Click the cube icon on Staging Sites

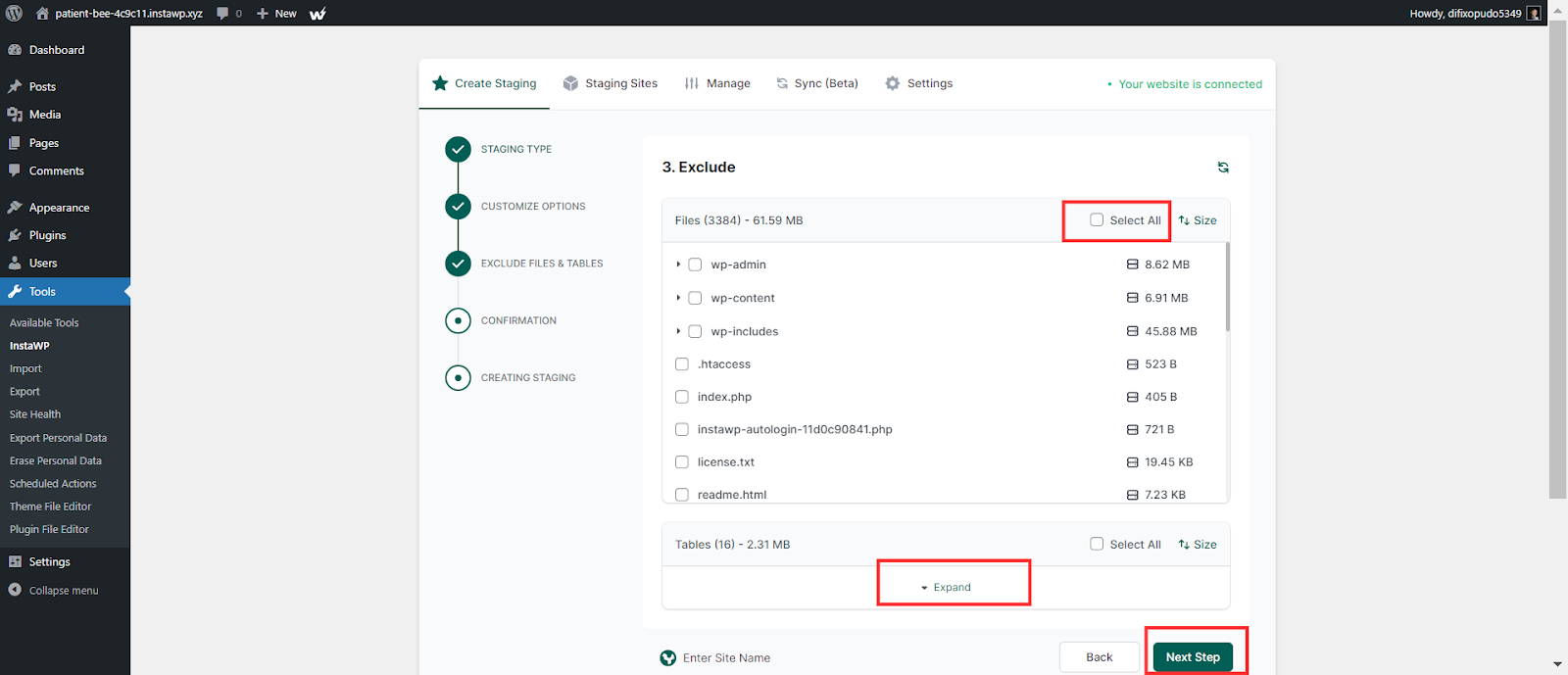(570, 83)
